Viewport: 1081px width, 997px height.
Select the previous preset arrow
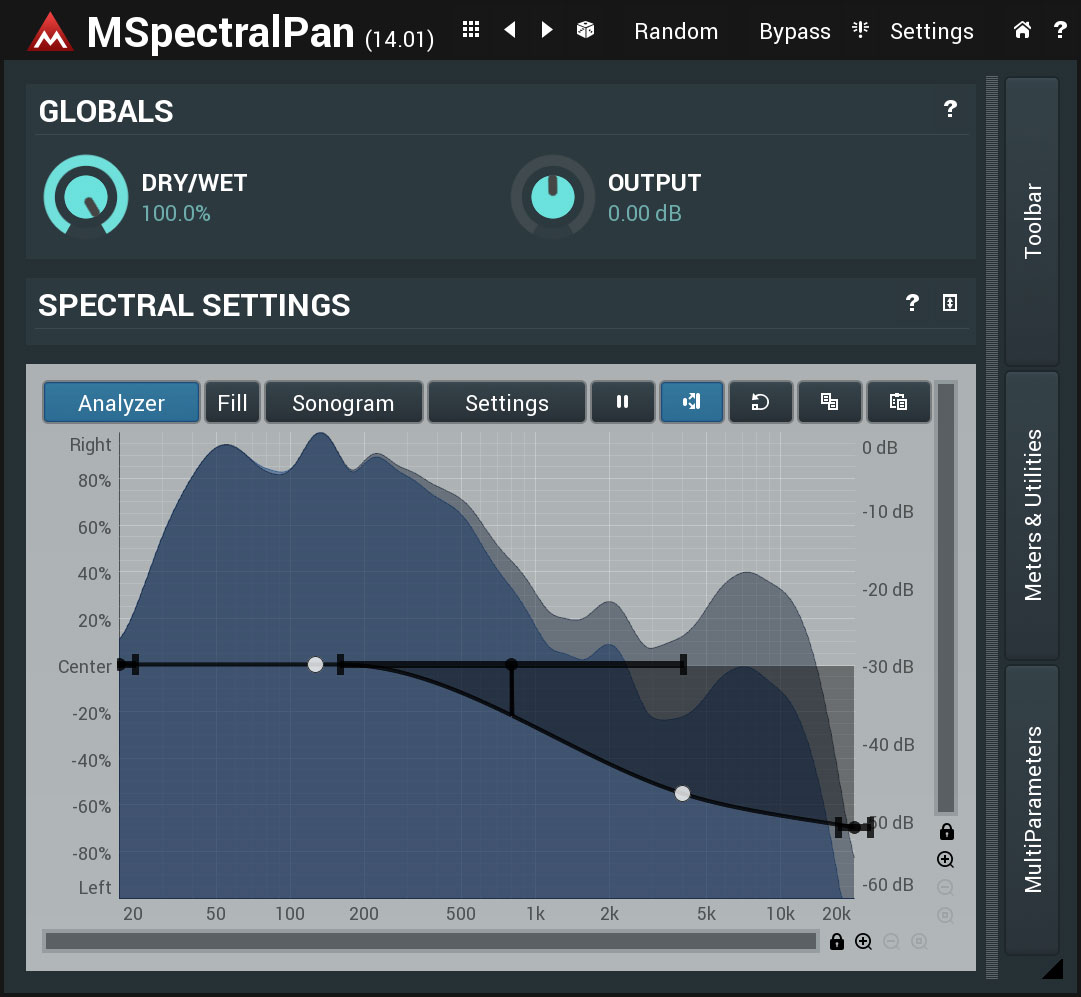(x=510, y=29)
